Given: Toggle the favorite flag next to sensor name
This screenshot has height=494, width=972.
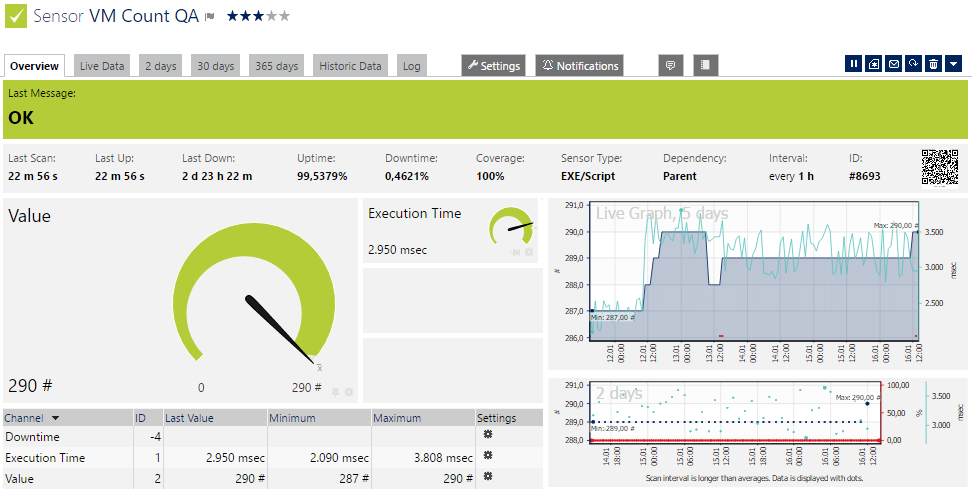Looking at the screenshot, I should (x=210, y=17).
